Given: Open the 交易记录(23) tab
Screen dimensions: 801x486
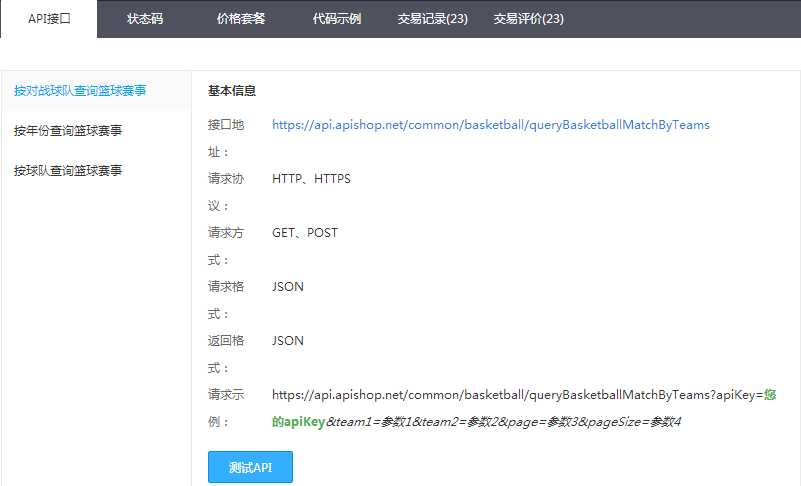Looking at the screenshot, I should pos(433,19).
